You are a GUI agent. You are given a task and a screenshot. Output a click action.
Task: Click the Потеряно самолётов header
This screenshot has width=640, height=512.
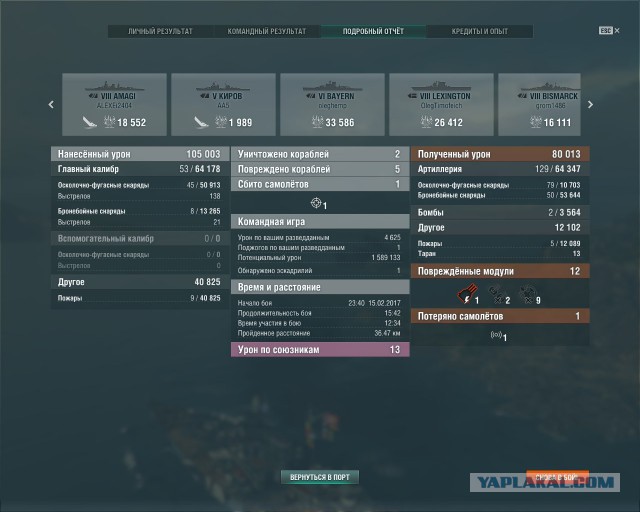[x=500, y=316]
